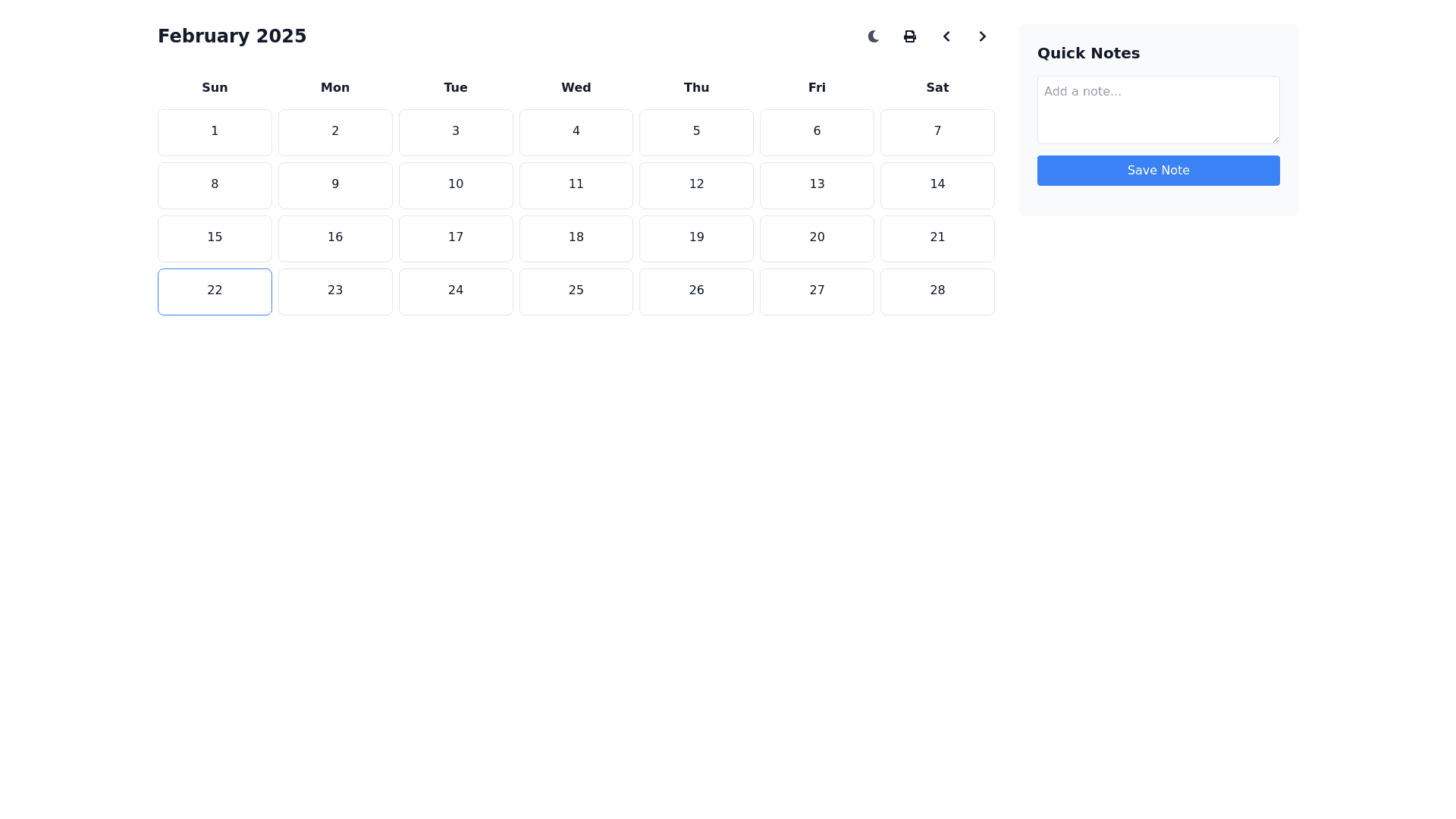This screenshot has height=819, width=1456.
Task: Open date 25 under Wednesday
Action: point(576,292)
